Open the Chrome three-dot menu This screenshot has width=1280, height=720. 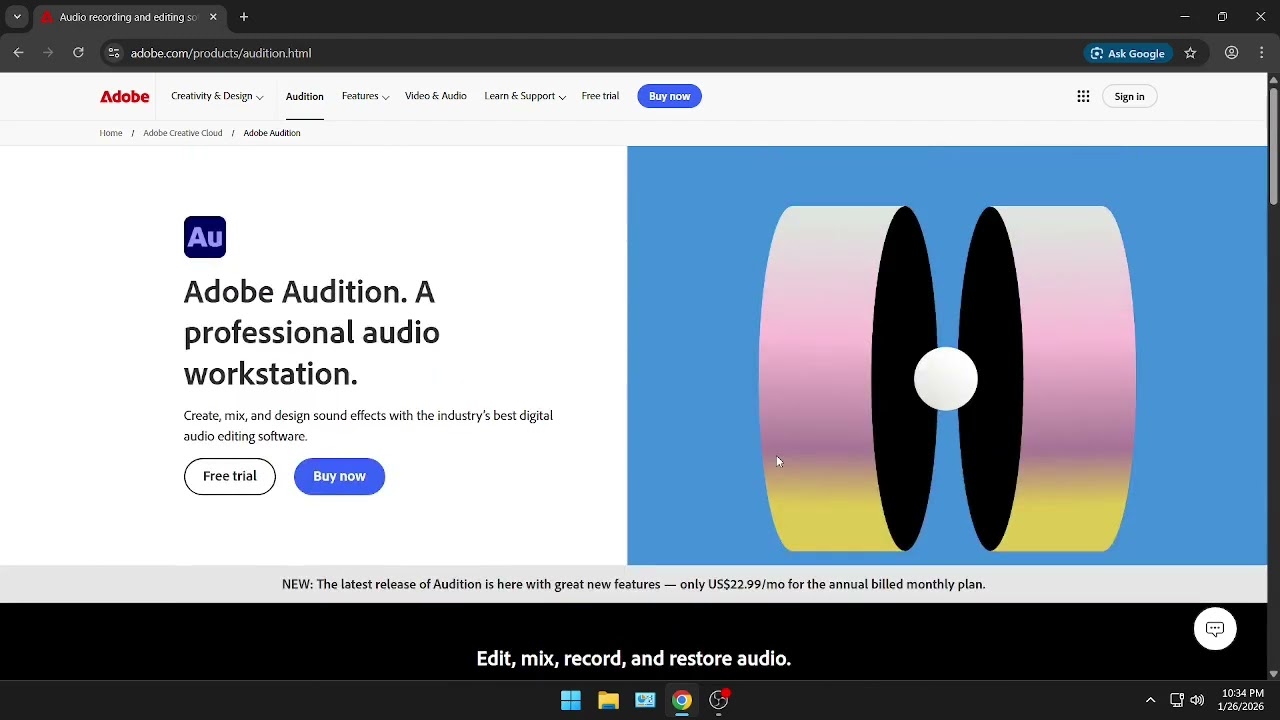(x=1261, y=53)
